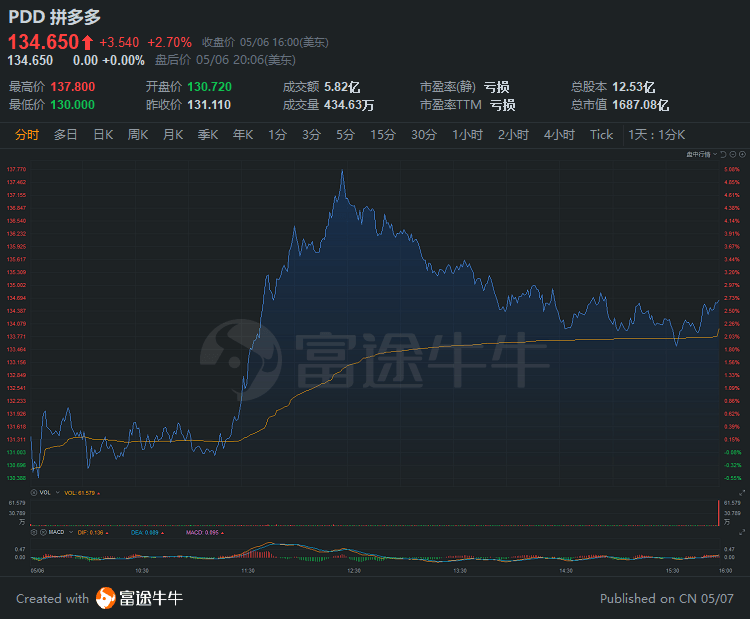
Task: Open the 1天：1分K range selector
Action: pos(657,135)
